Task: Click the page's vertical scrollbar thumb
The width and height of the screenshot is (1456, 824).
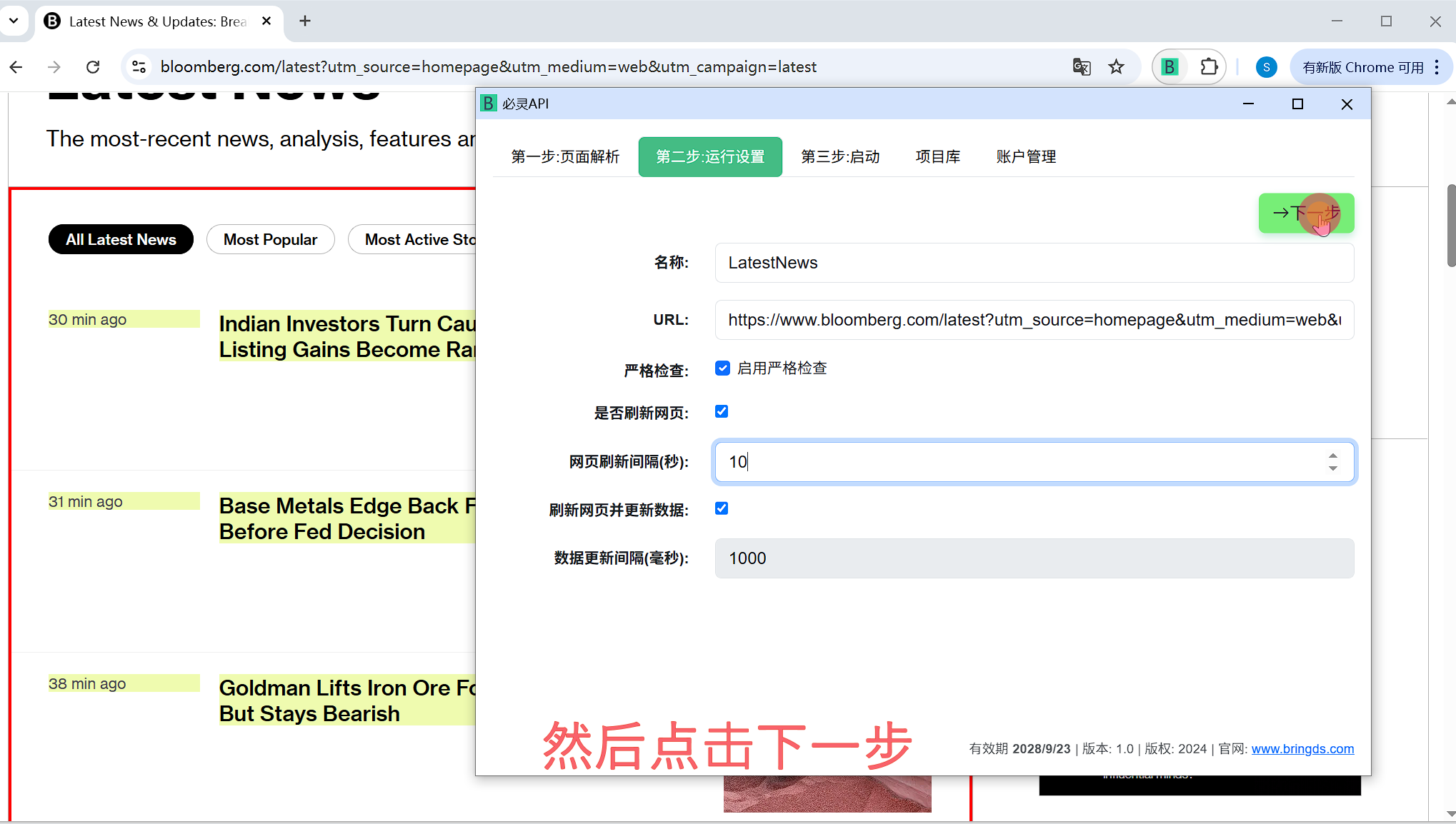Action: tap(1450, 225)
